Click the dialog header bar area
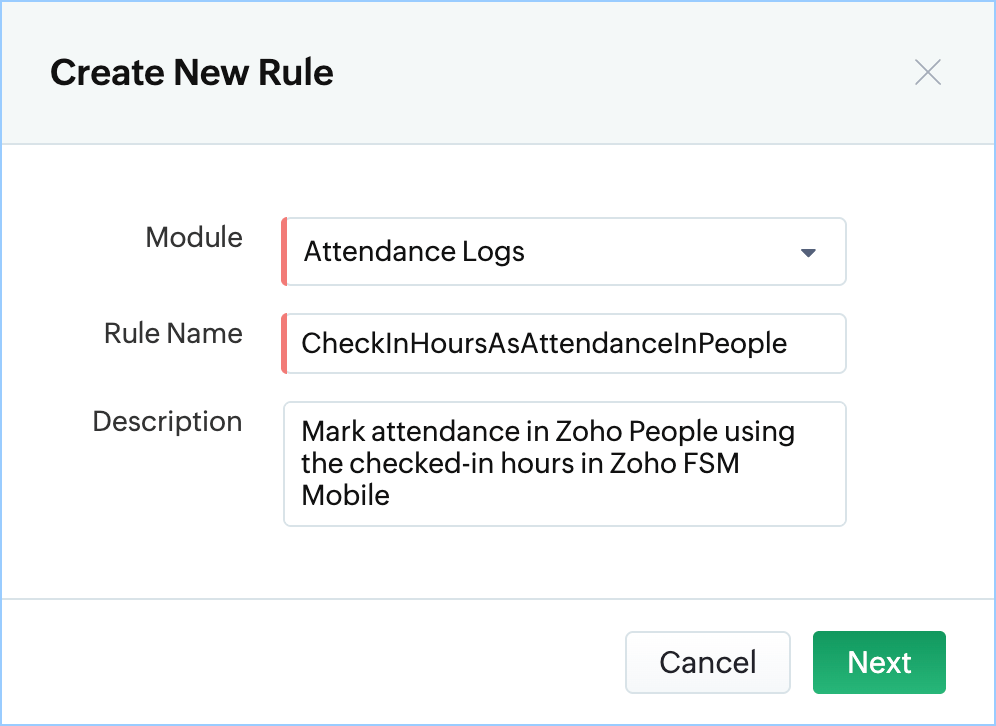The image size is (996, 726). (498, 72)
